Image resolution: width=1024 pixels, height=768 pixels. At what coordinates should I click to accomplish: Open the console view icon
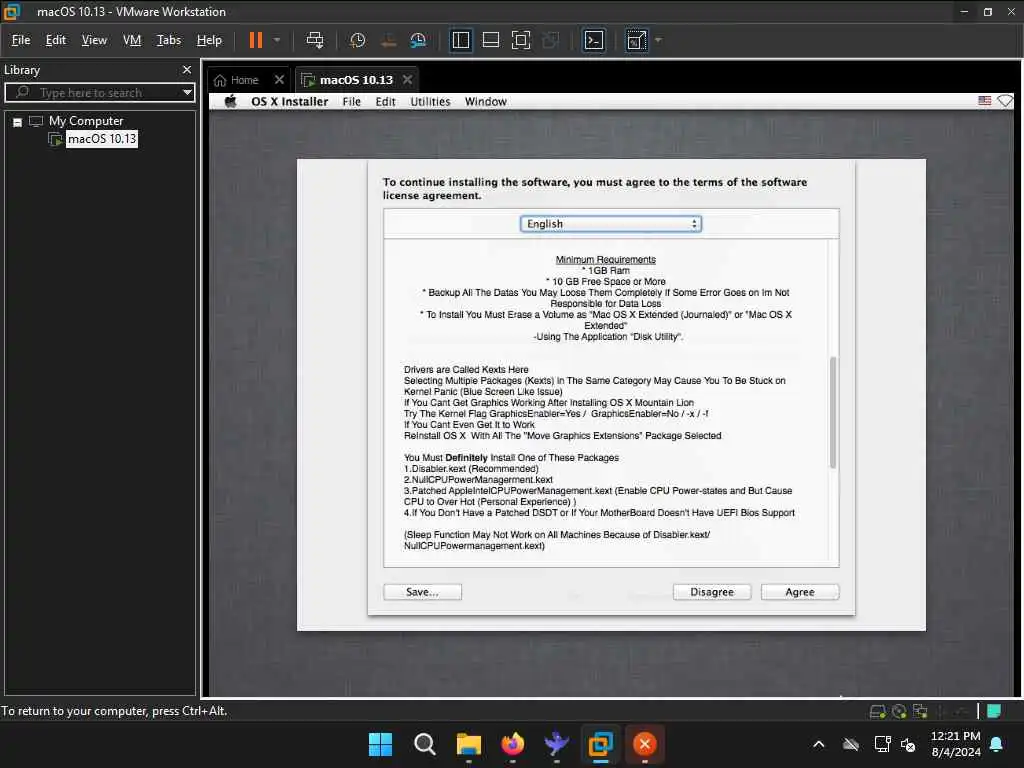click(x=594, y=40)
